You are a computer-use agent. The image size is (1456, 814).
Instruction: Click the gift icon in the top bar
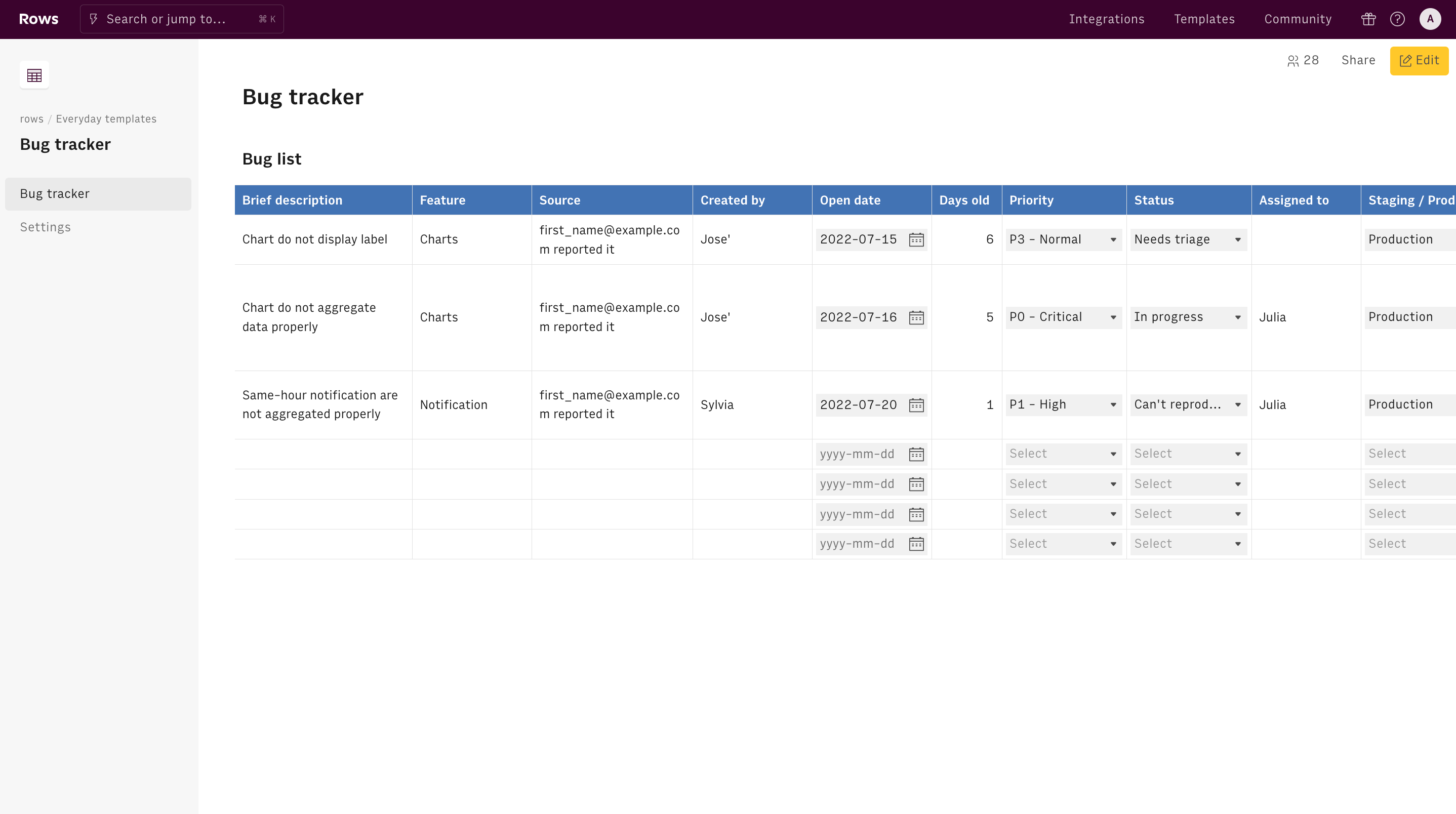[x=1368, y=19]
